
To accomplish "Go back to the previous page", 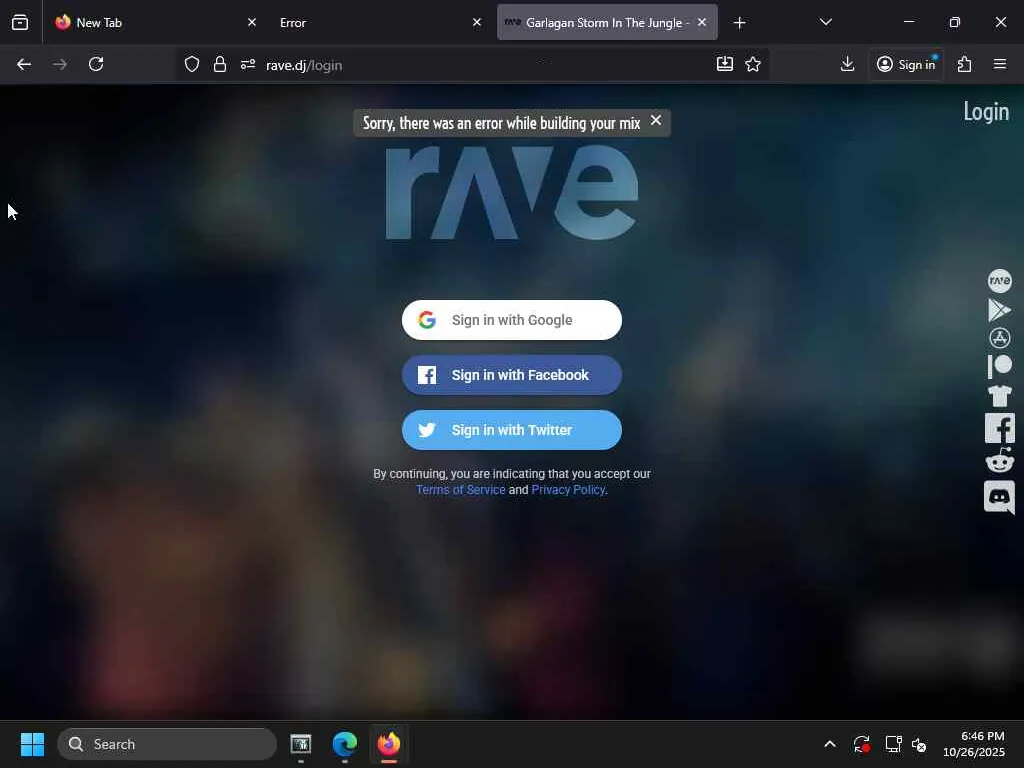I will click(24, 64).
